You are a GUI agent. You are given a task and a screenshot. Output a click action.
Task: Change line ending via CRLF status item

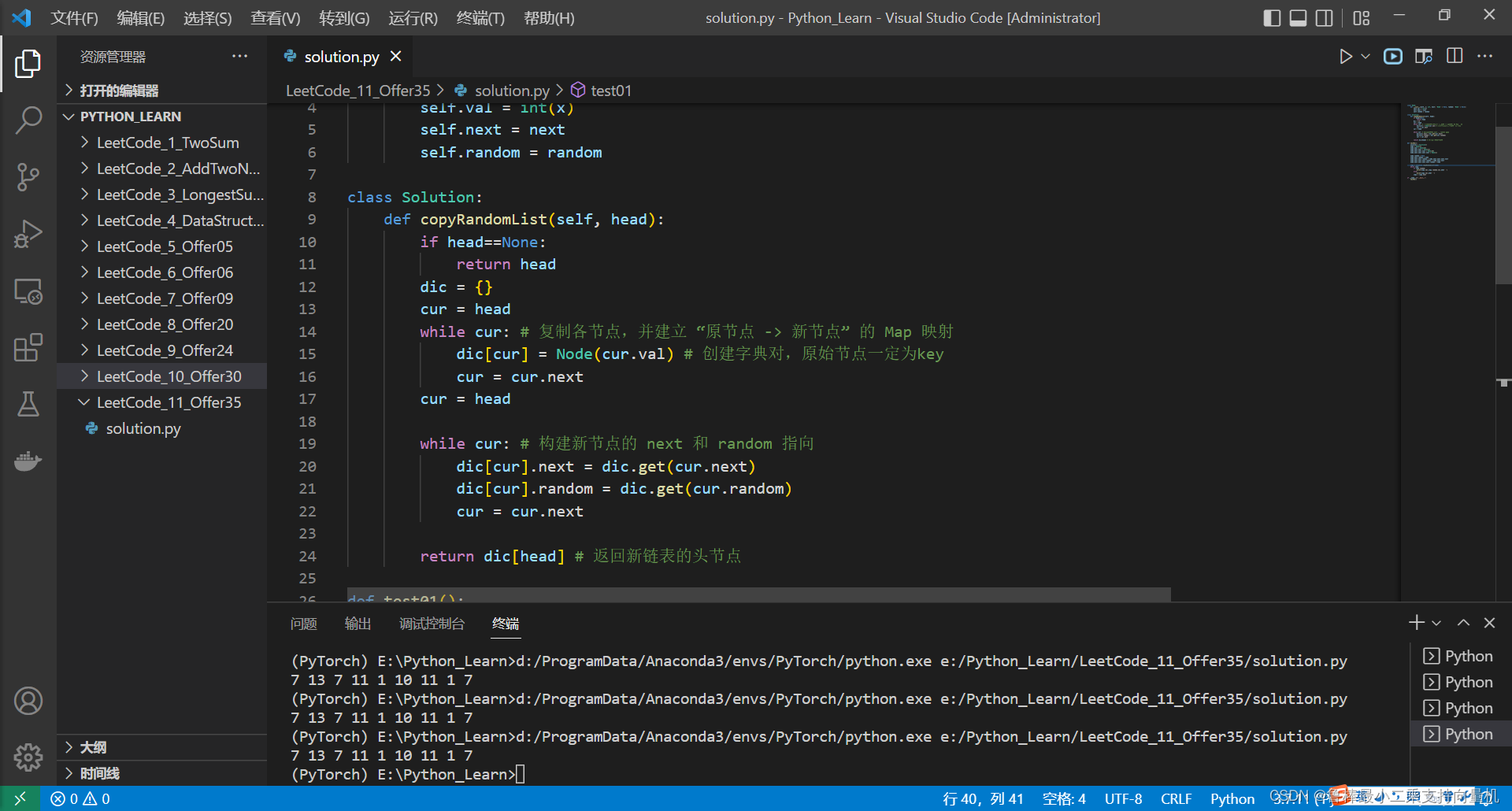(1176, 798)
